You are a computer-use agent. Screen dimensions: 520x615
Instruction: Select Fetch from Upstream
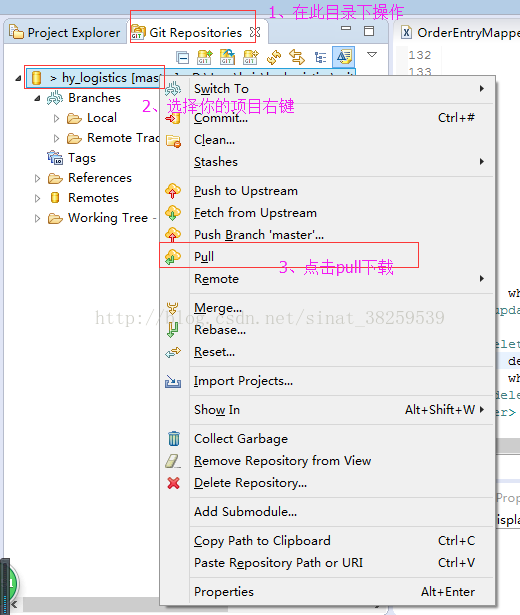click(327, 213)
